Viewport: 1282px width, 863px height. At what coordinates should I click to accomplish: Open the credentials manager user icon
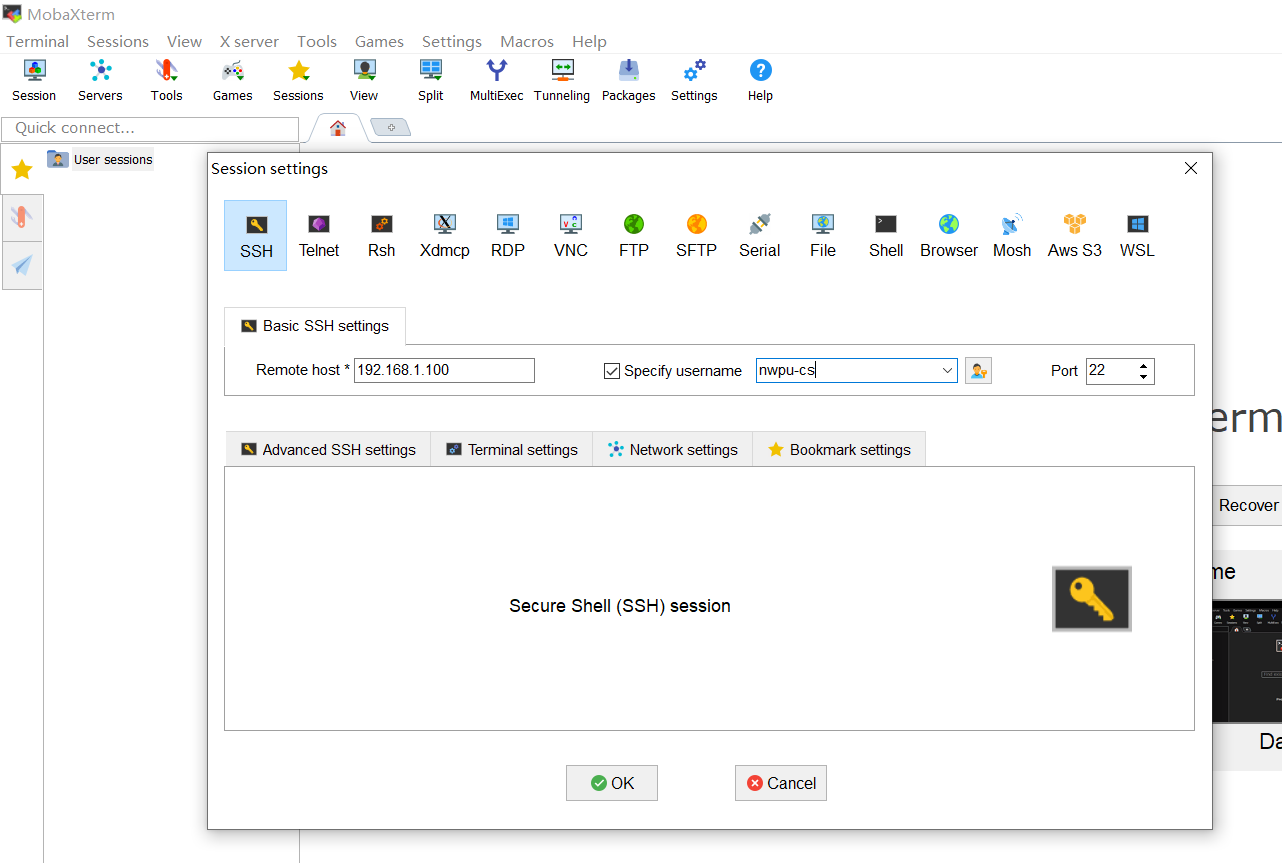978,371
